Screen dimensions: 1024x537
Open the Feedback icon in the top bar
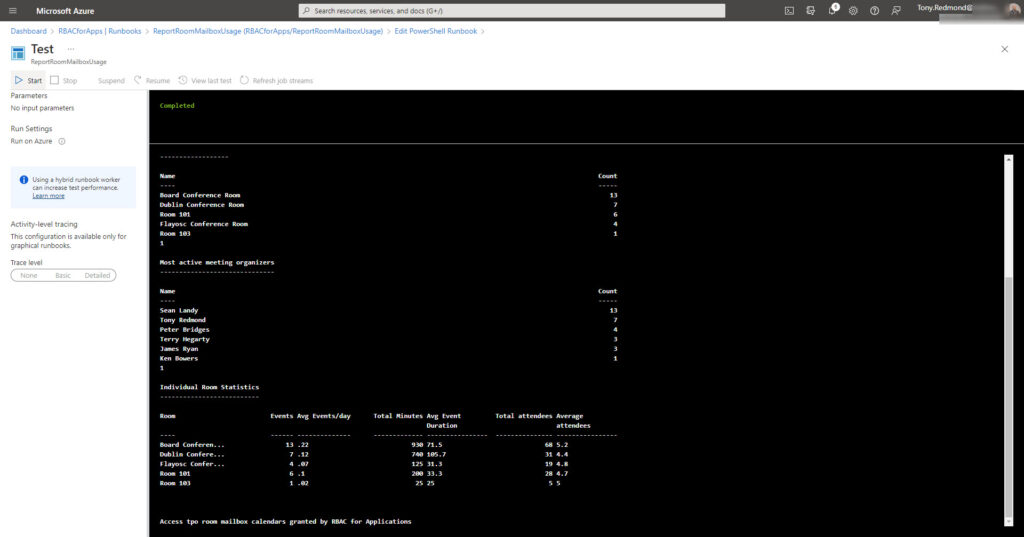[896, 10]
